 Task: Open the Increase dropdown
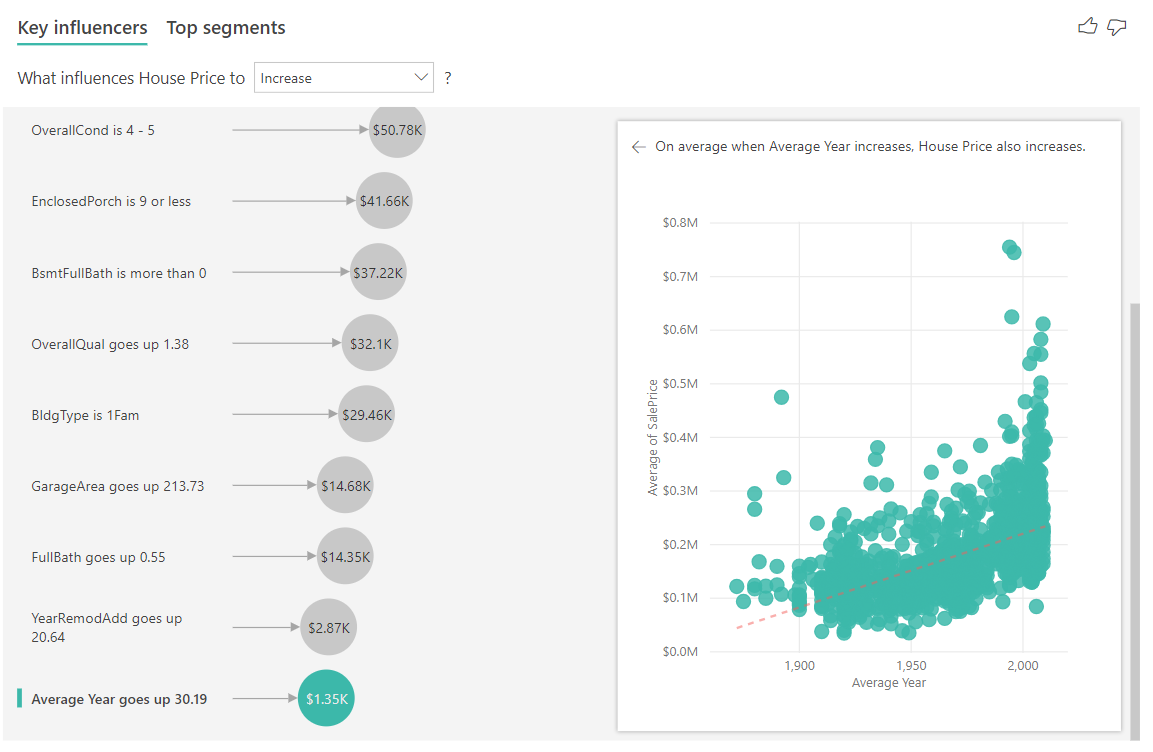point(343,78)
